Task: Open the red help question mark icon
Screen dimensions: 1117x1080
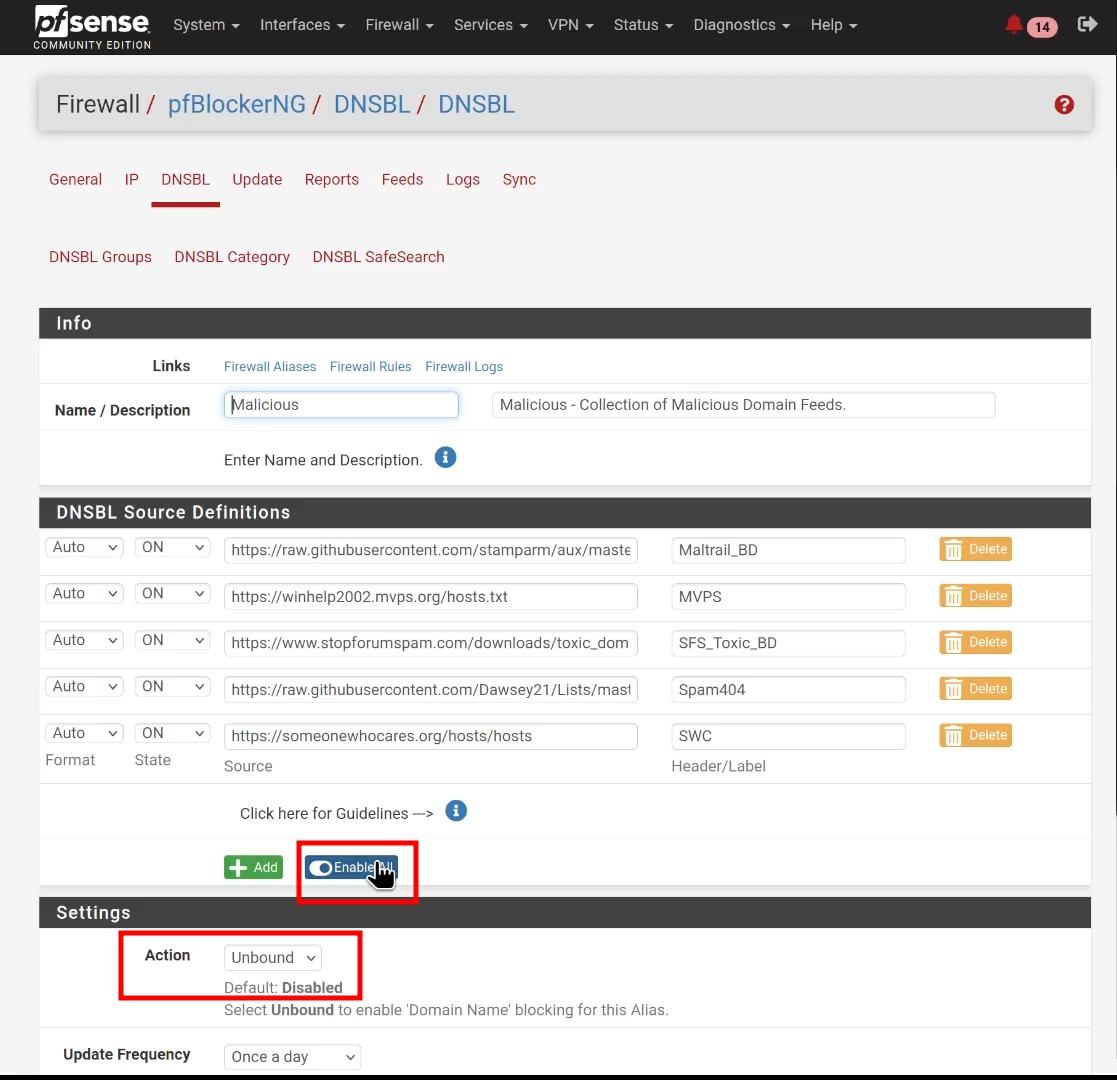Action: tap(1064, 105)
